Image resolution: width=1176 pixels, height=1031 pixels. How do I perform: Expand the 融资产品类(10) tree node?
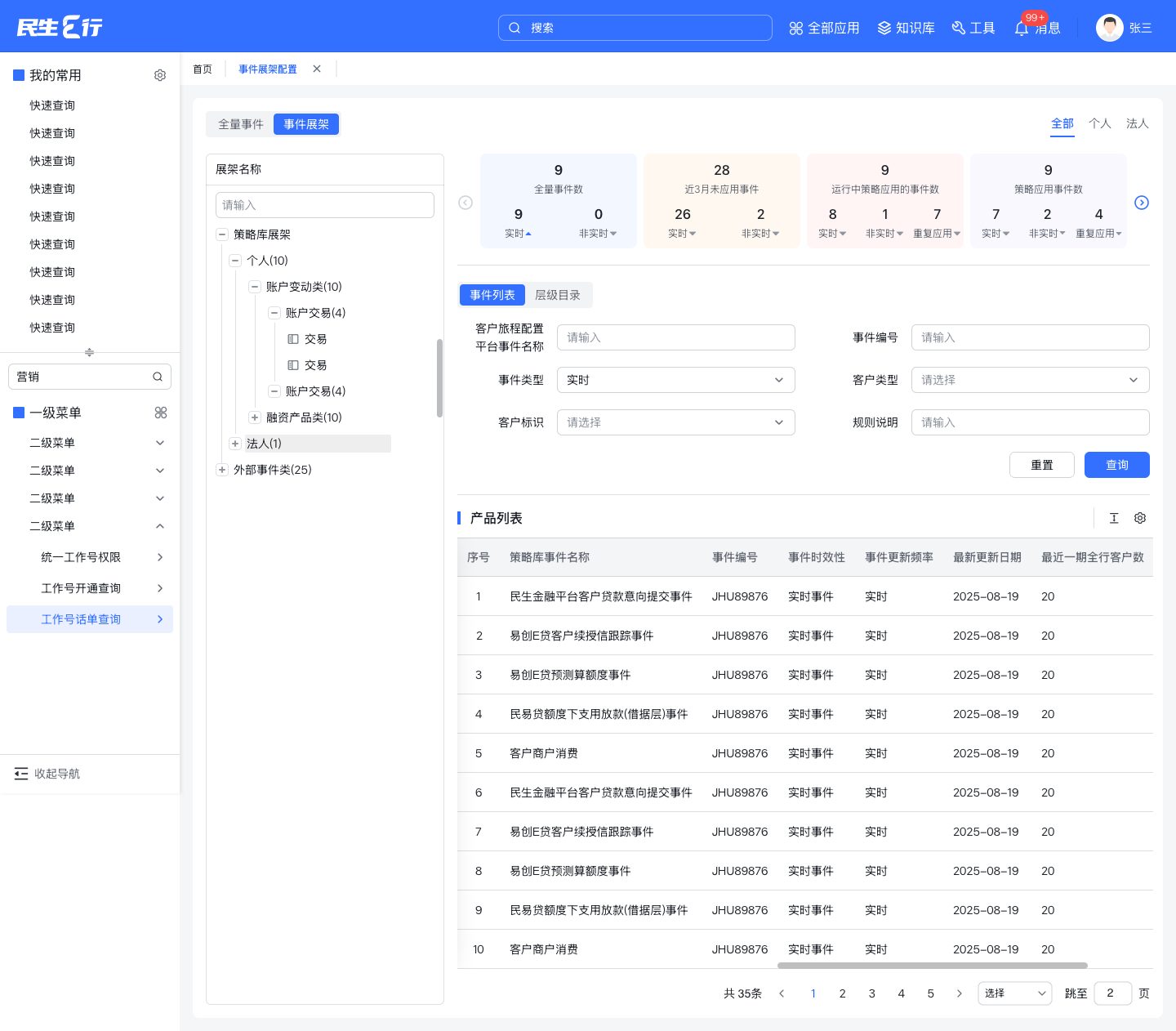click(255, 417)
